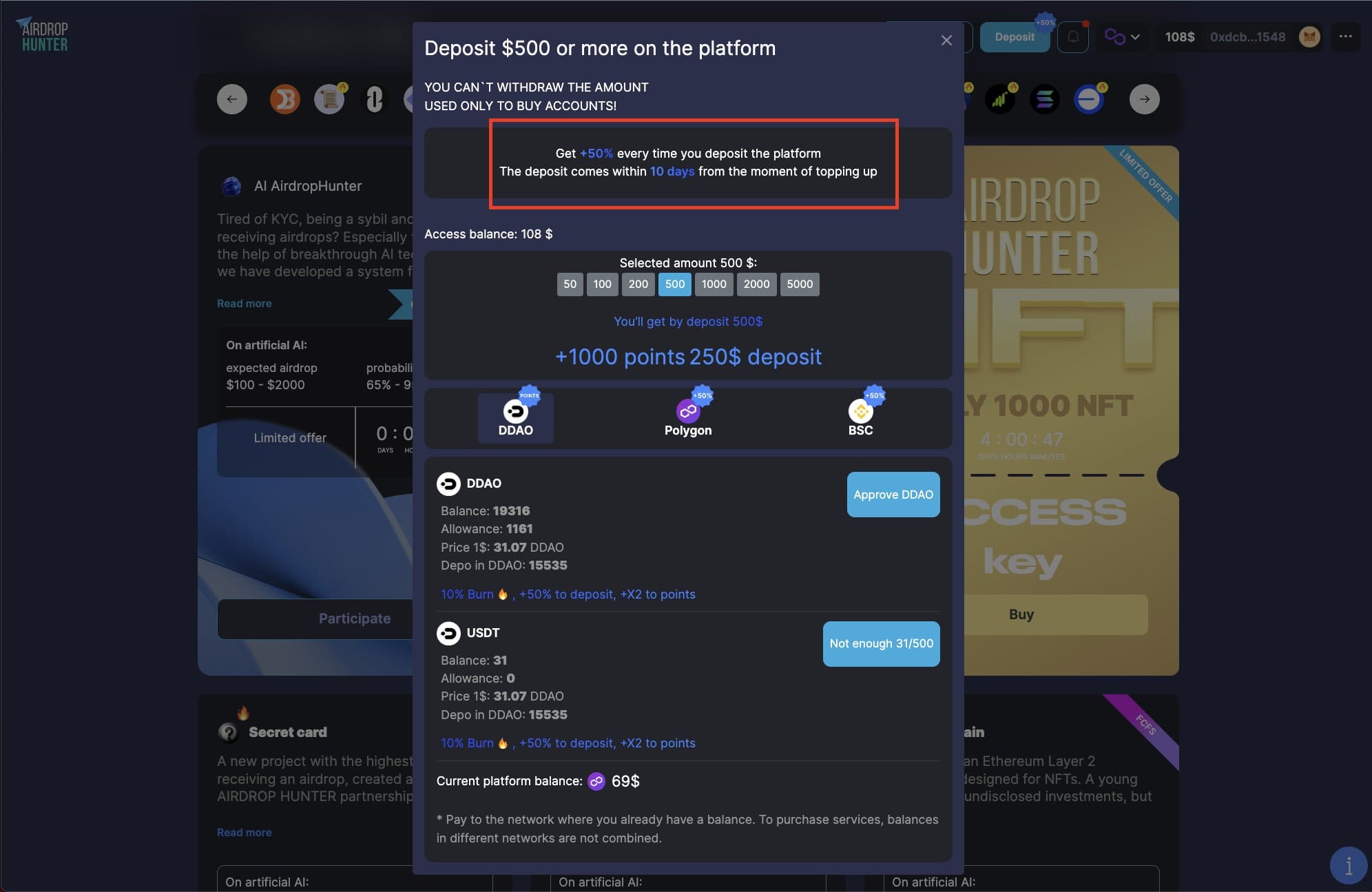Open wallet address 0xdcb...1548
The height and width of the screenshot is (892, 1372).
point(1247,37)
